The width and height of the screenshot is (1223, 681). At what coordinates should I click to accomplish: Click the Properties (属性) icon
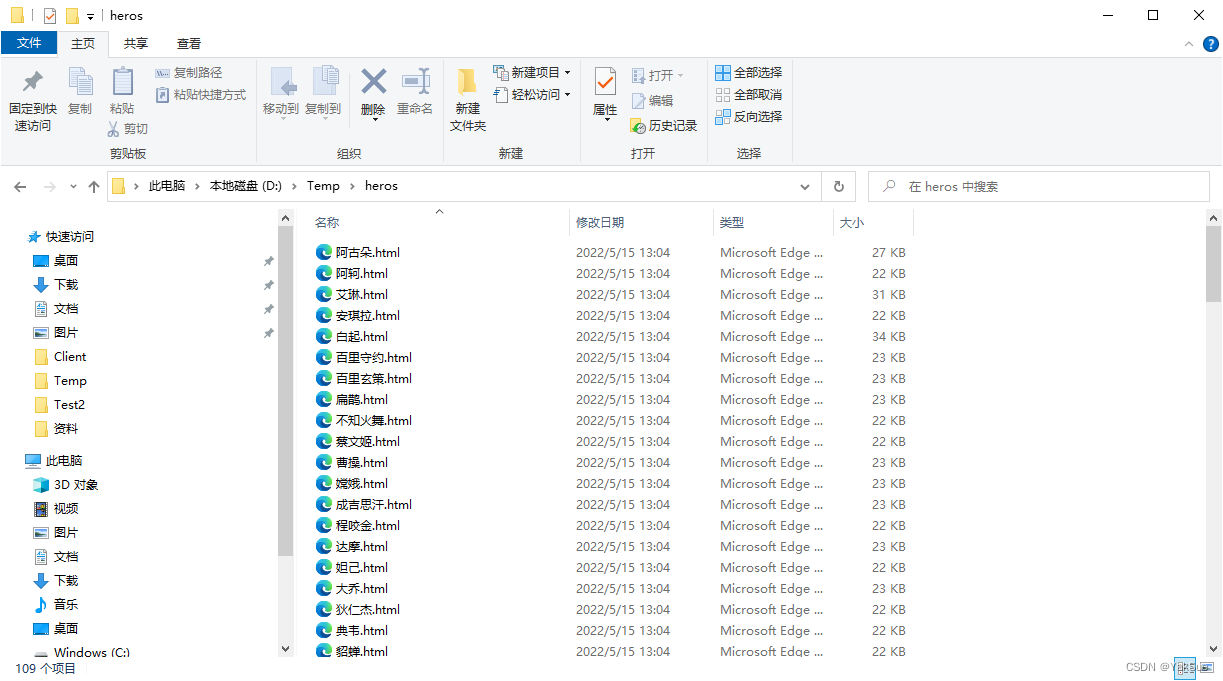[x=605, y=81]
